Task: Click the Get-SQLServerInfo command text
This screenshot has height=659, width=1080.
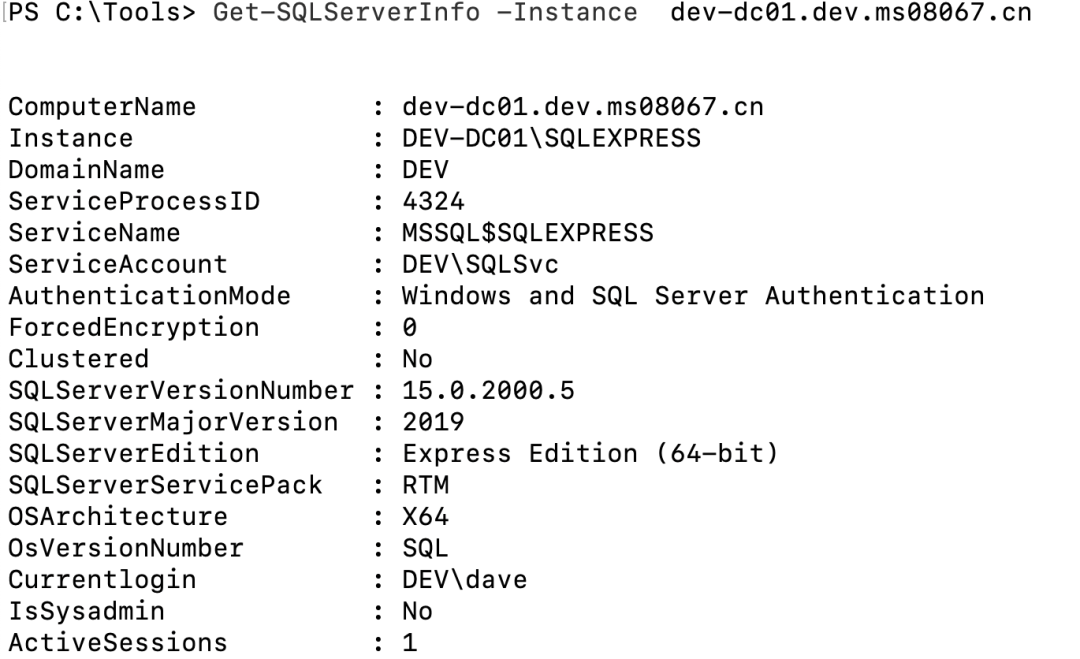Action: coord(346,12)
